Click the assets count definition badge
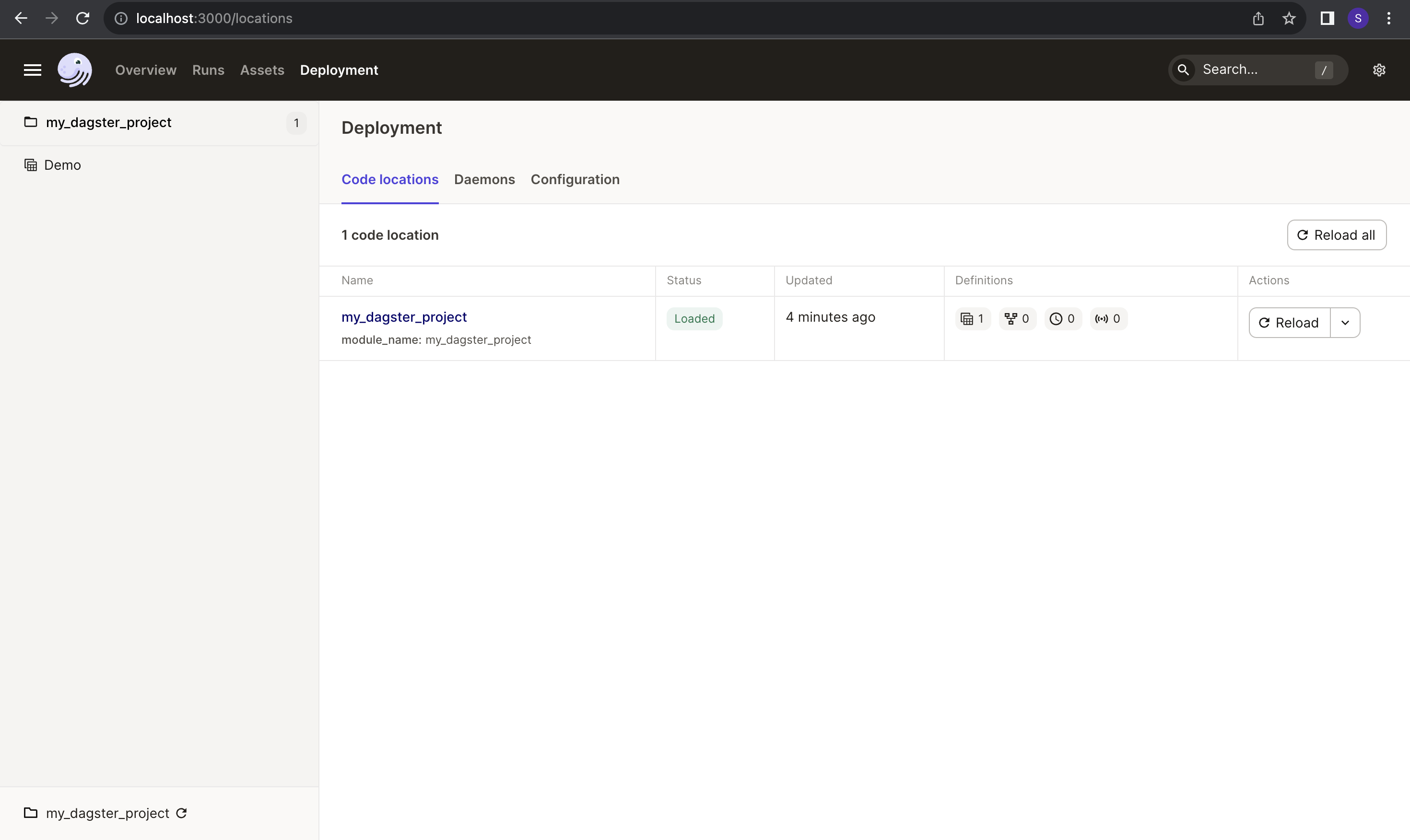The image size is (1410, 840). point(973,319)
